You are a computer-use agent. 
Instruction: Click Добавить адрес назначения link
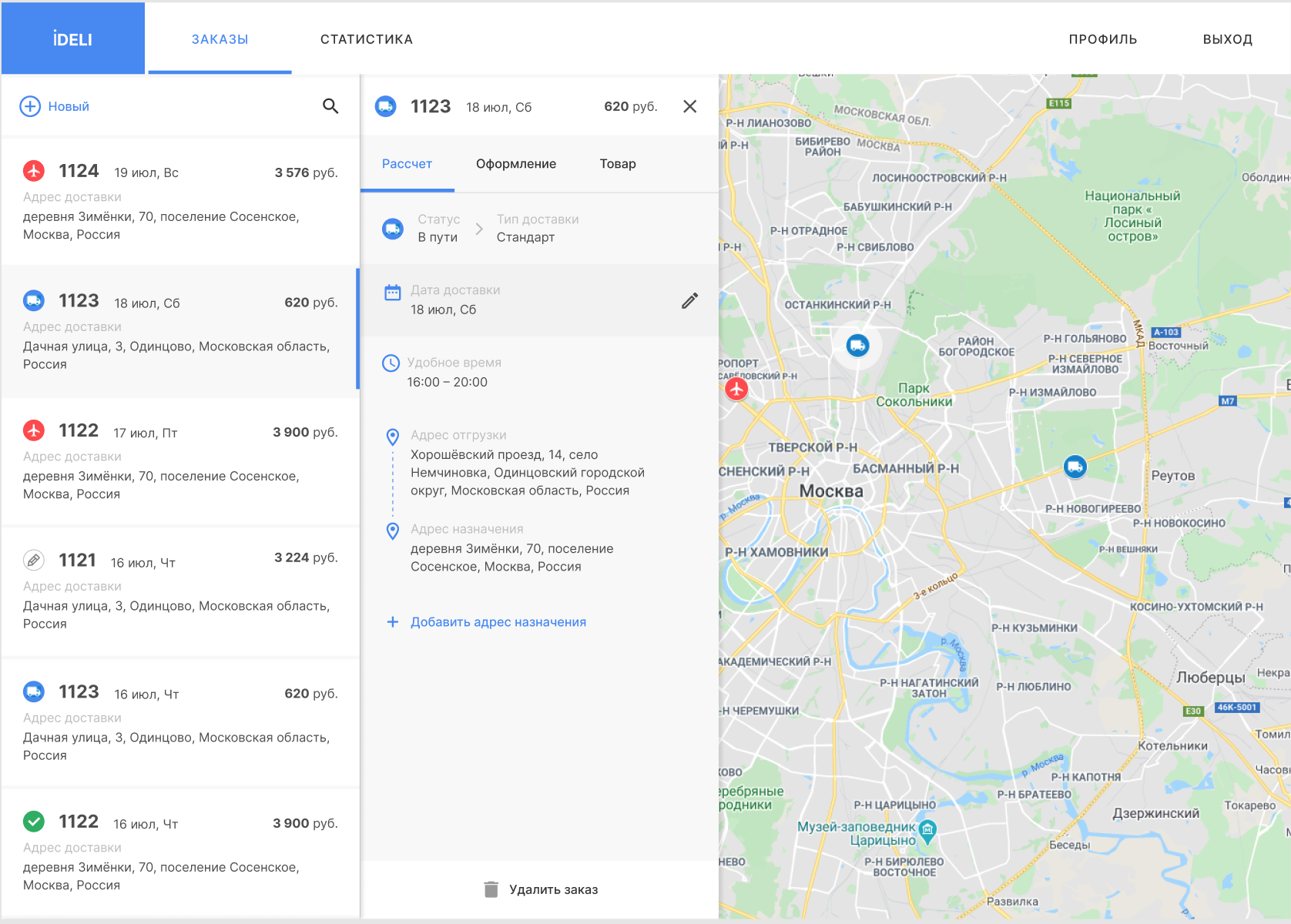point(498,622)
